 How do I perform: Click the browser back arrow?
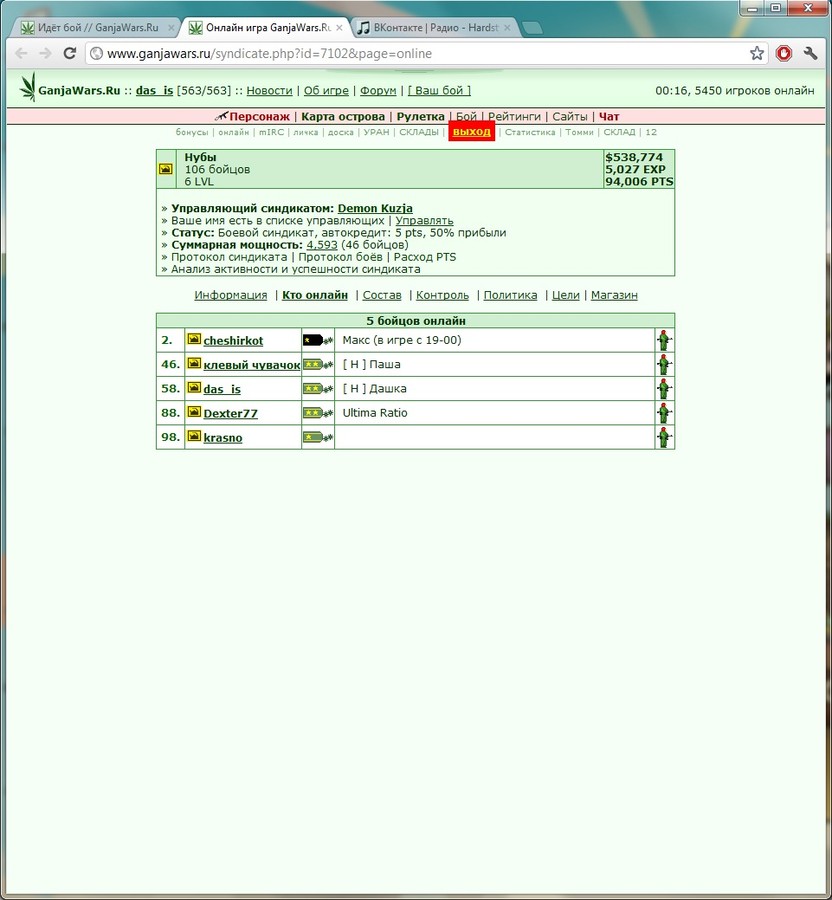tap(21, 53)
